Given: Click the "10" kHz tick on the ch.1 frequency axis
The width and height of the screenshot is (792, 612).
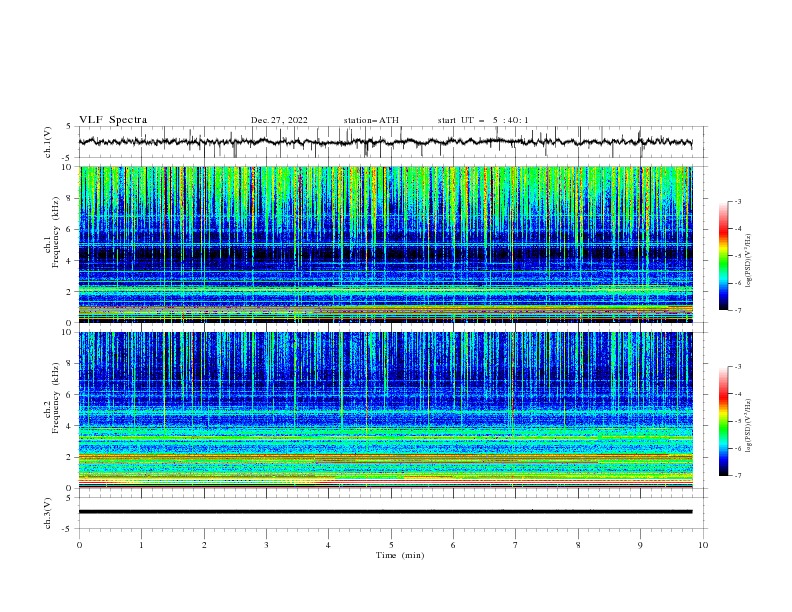Looking at the screenshot, I should pos(69,167).
